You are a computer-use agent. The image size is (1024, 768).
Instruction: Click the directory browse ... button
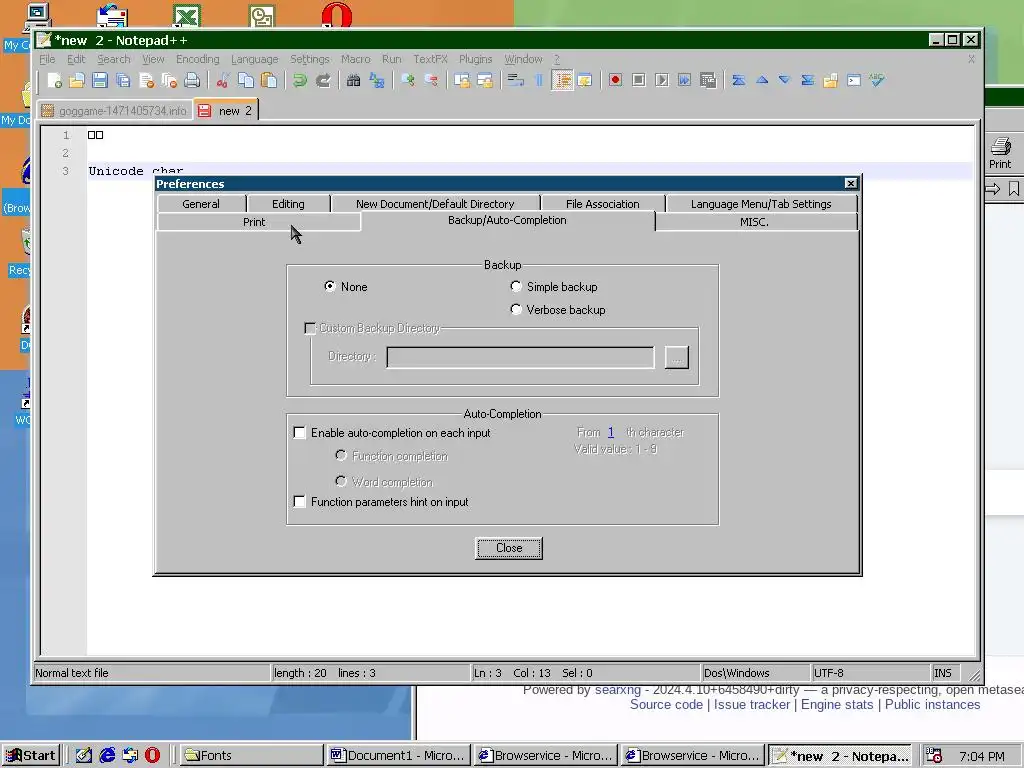(677, 357)
